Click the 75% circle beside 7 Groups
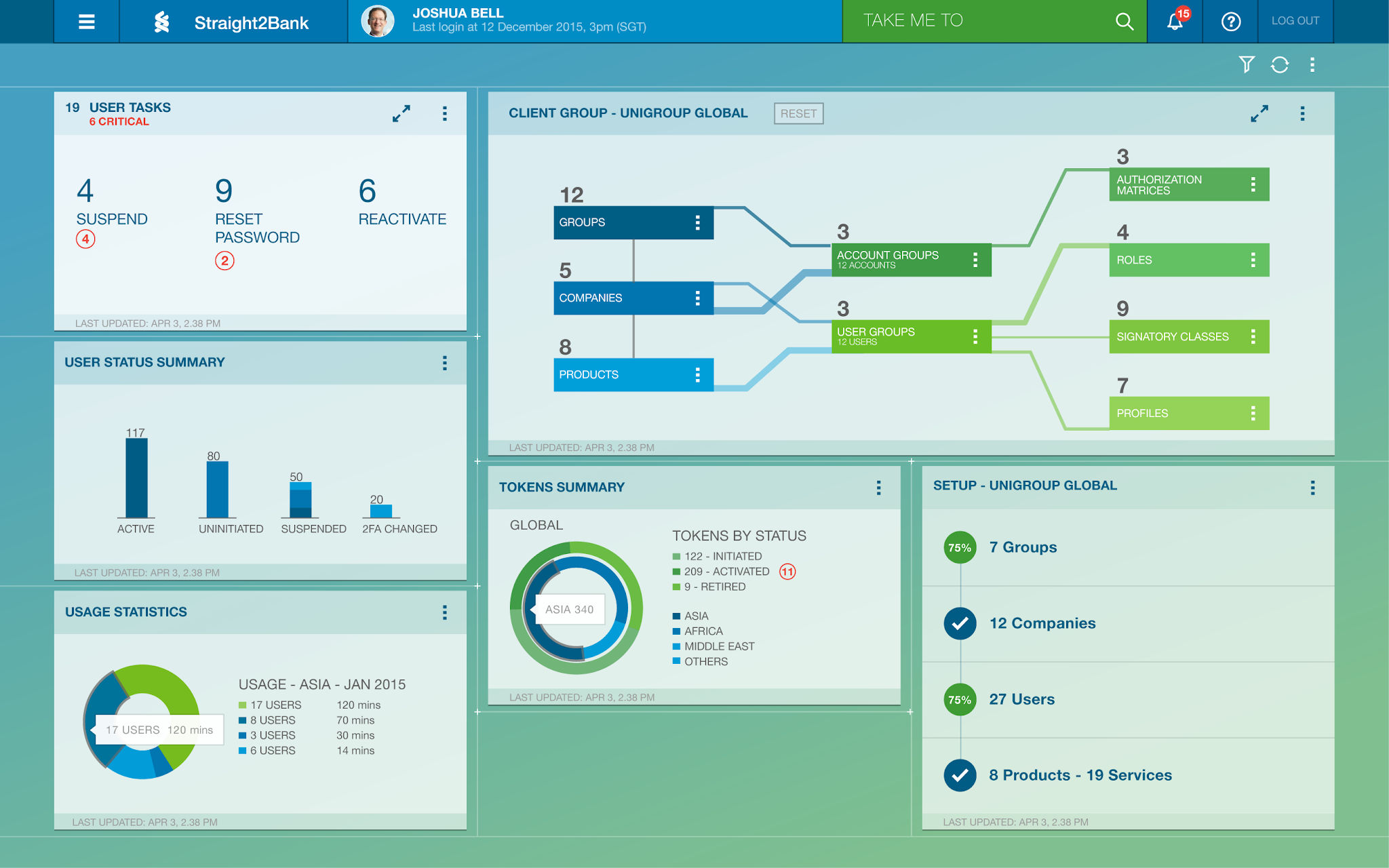This screenshot has width=1389, height=868. pyautogui.click(x=960, y=547)
